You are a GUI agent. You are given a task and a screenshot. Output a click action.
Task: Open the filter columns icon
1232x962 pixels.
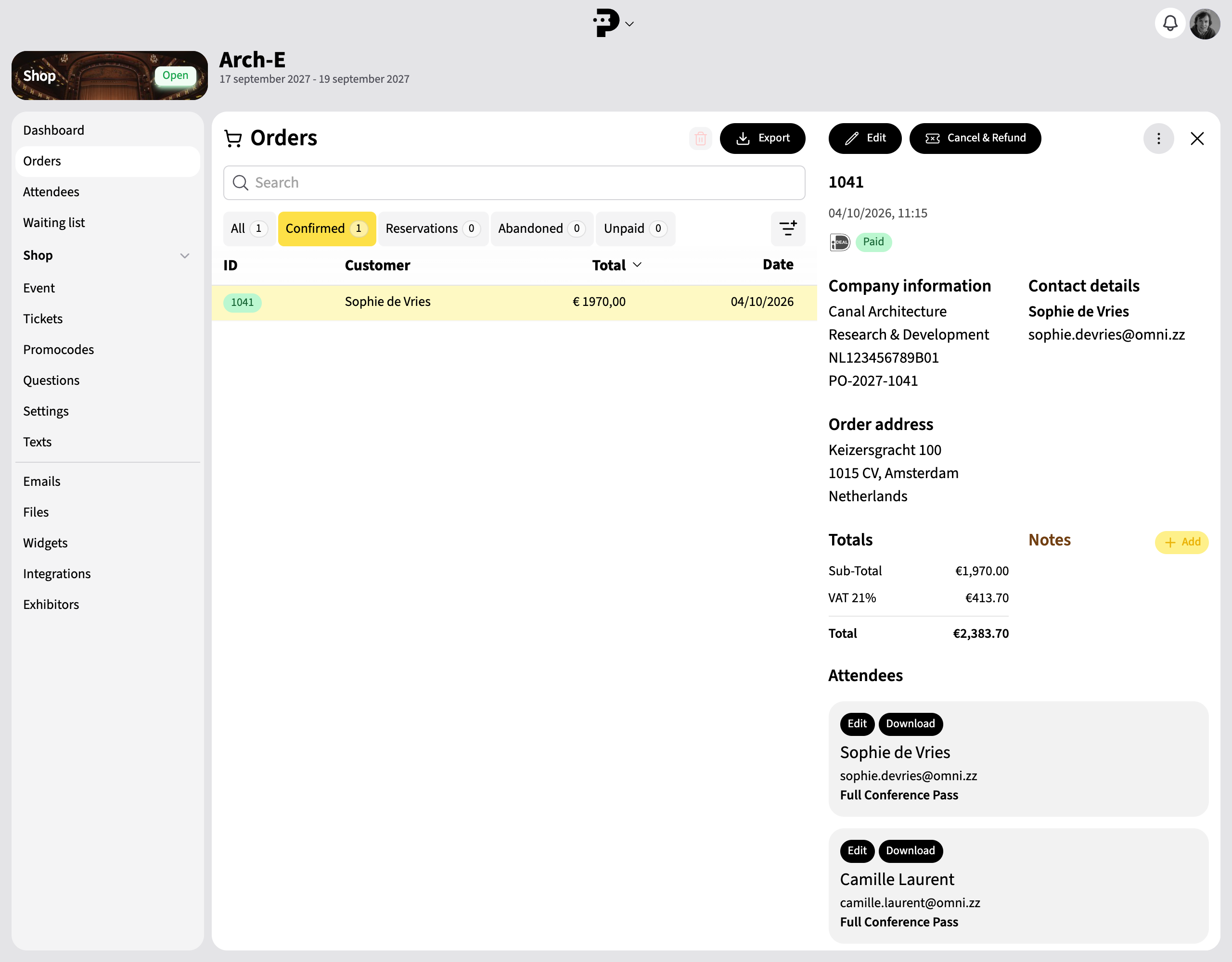(x=787, y=228)
